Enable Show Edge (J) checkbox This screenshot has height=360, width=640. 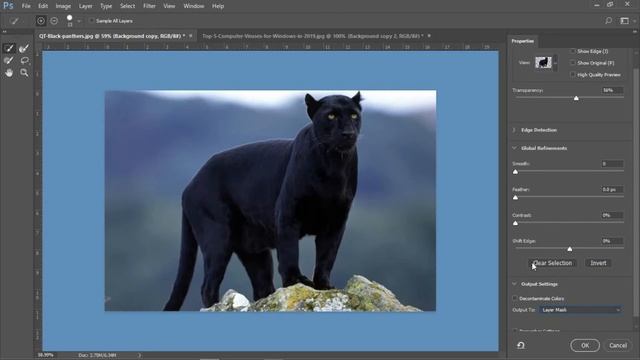pyautogui.click(x=573, y=51)
